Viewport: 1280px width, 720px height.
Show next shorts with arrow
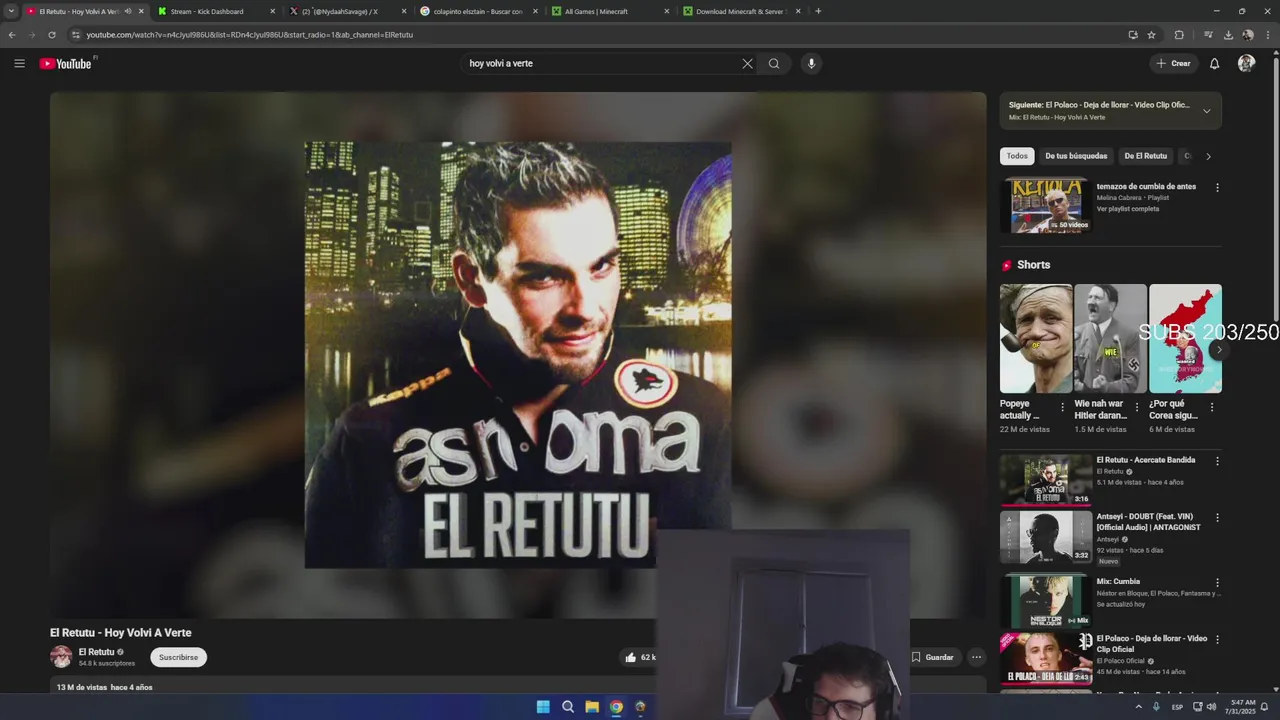tap(1218, 350)
